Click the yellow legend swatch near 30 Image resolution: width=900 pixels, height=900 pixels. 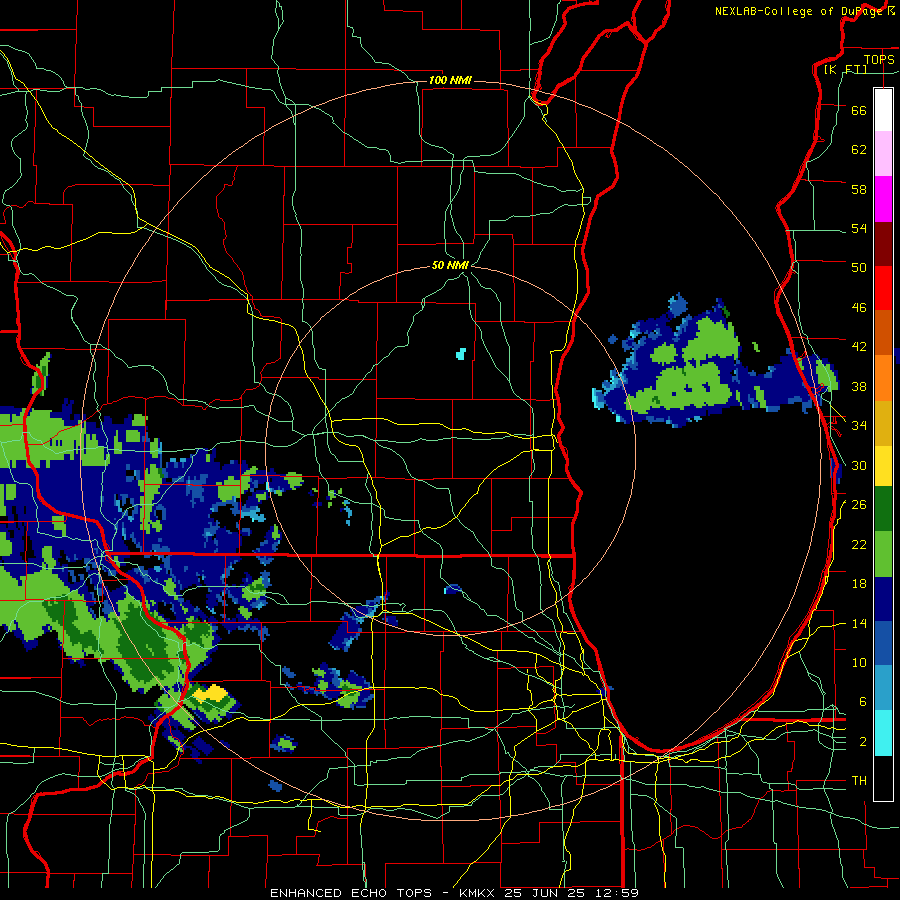coord(883,466)
